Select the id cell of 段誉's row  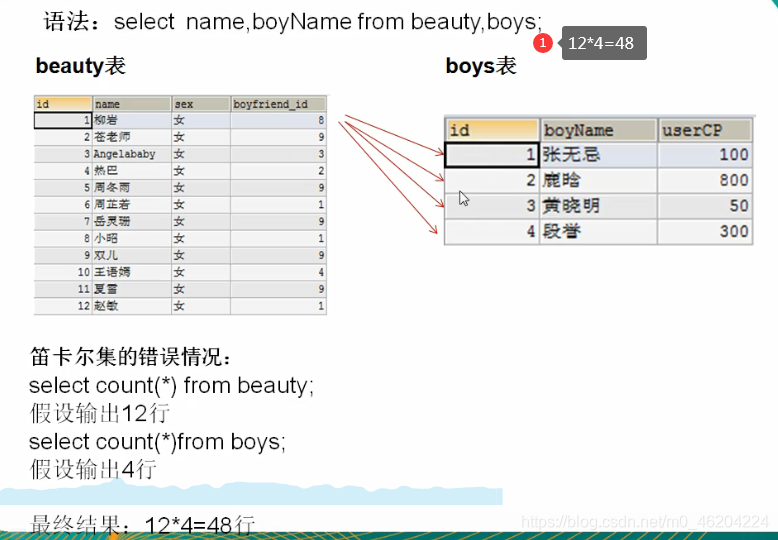(492, 231)
